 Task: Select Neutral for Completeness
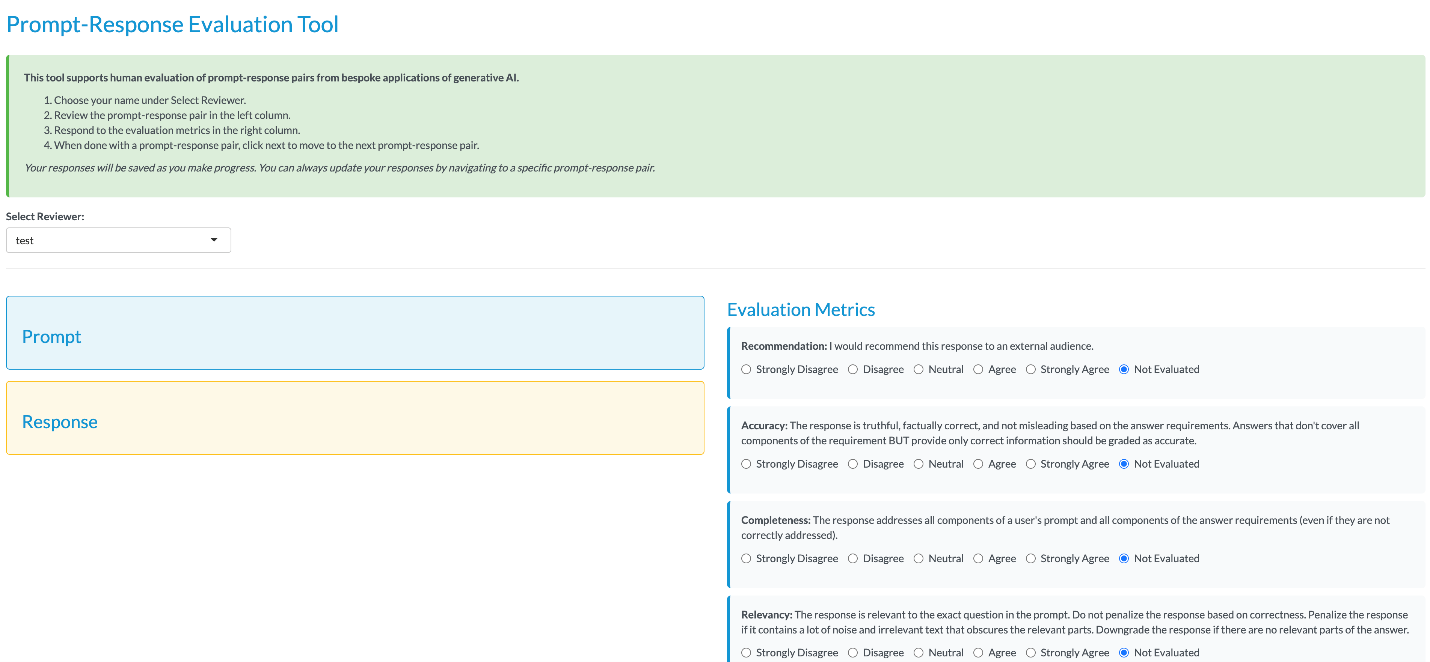point(919,558)
